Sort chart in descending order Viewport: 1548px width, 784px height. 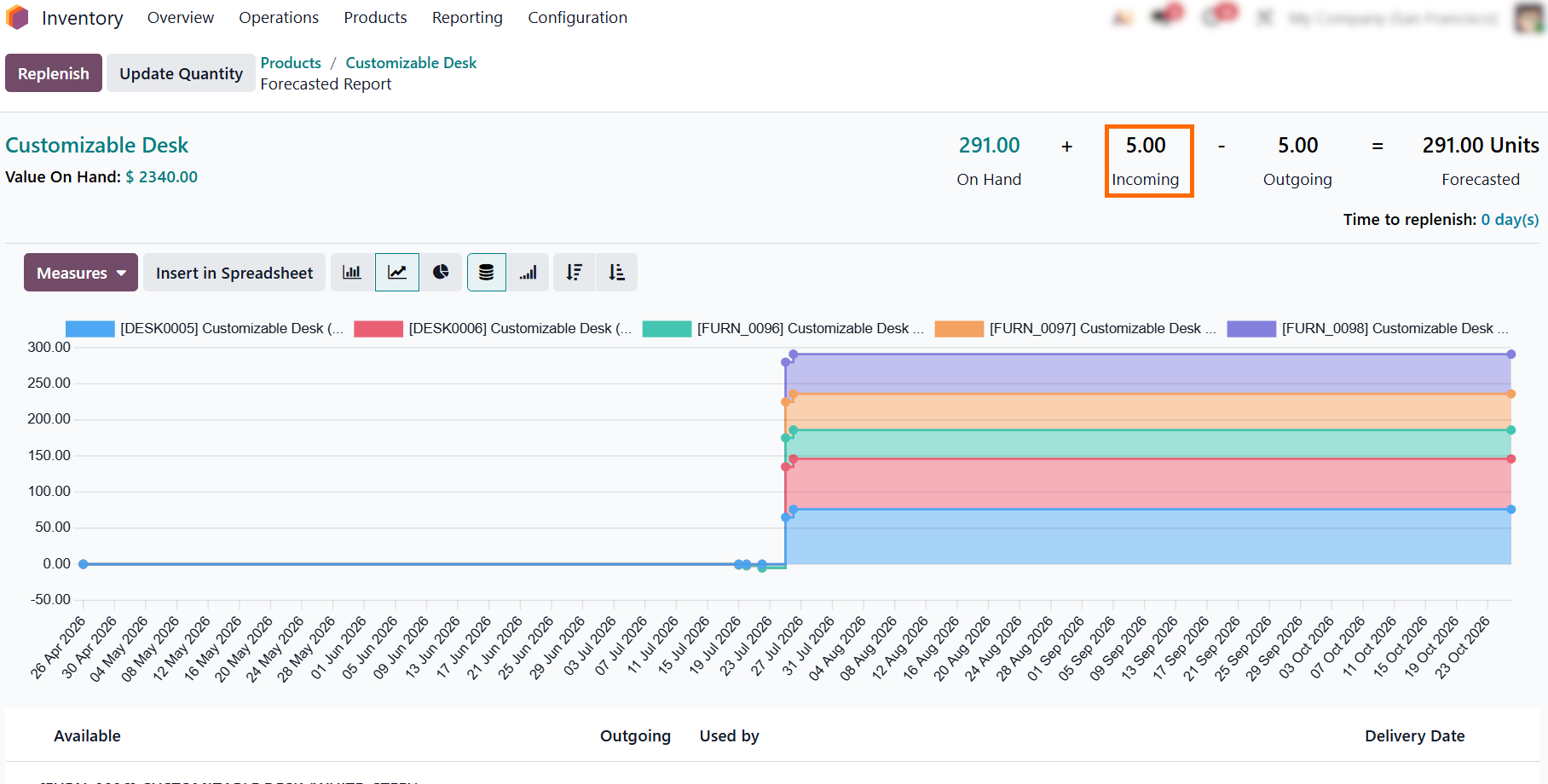click(x=575, y=273)
